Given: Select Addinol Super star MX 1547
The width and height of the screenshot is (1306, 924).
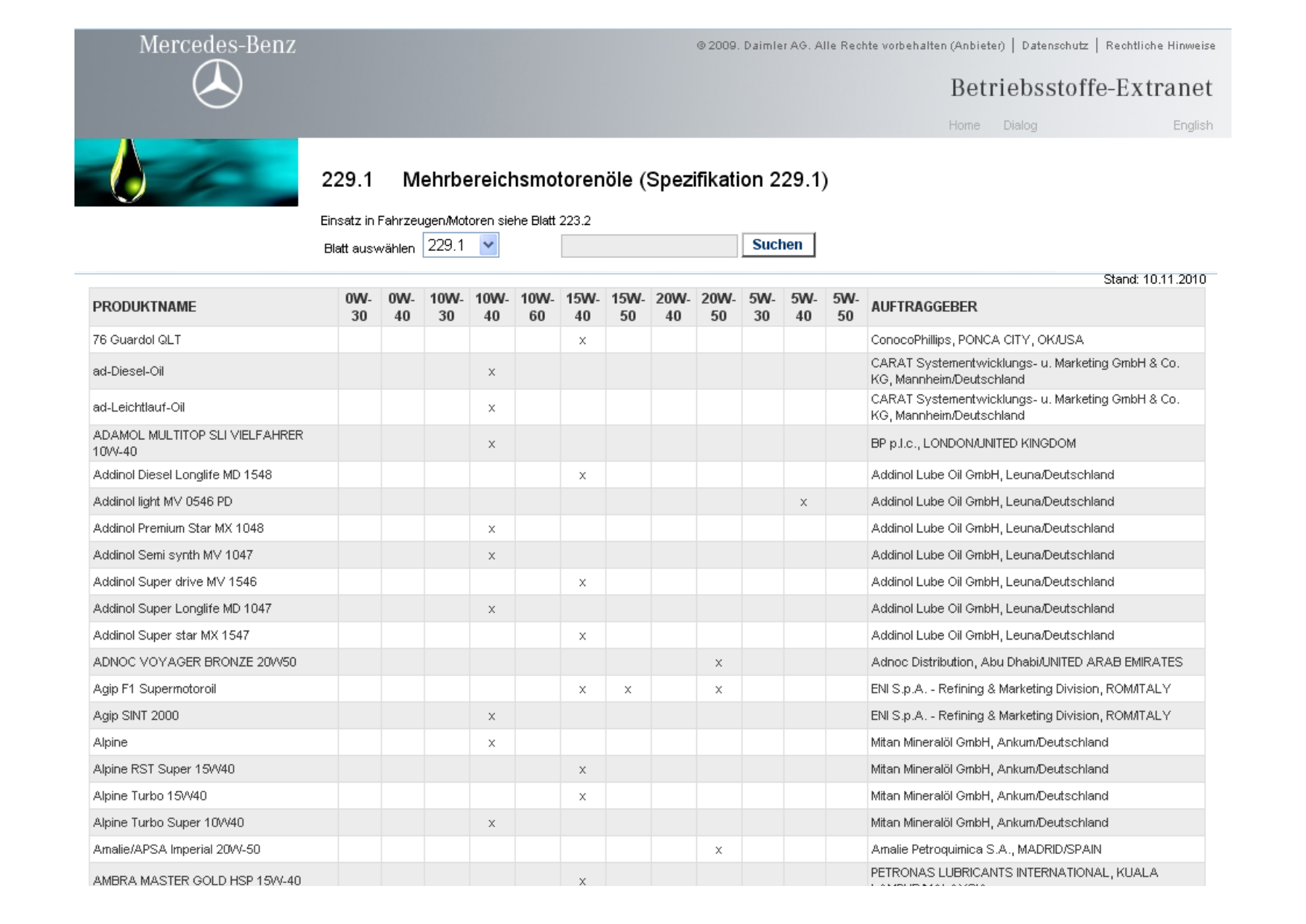Looking at the screenshot, I should (171, 635).
